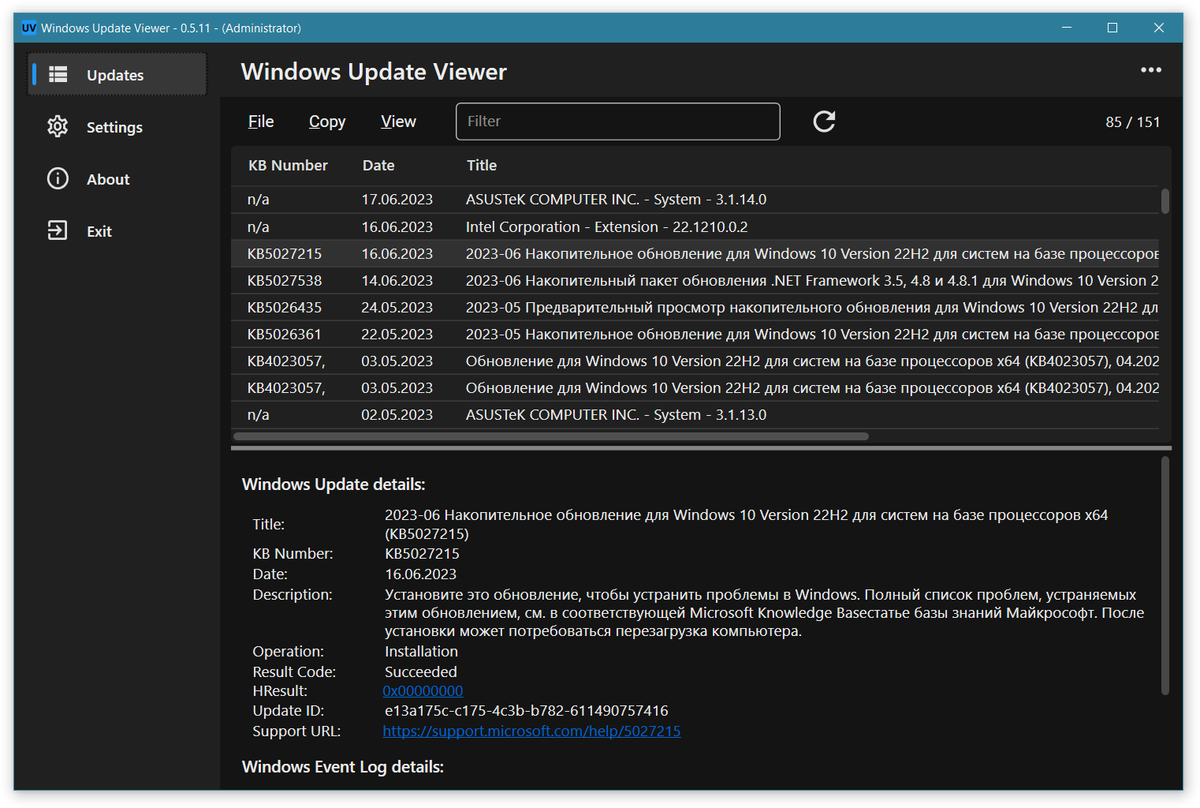Click the Windows Update details heading
The height and width of the screenshot is (808, 1200).
coord(334,484)
